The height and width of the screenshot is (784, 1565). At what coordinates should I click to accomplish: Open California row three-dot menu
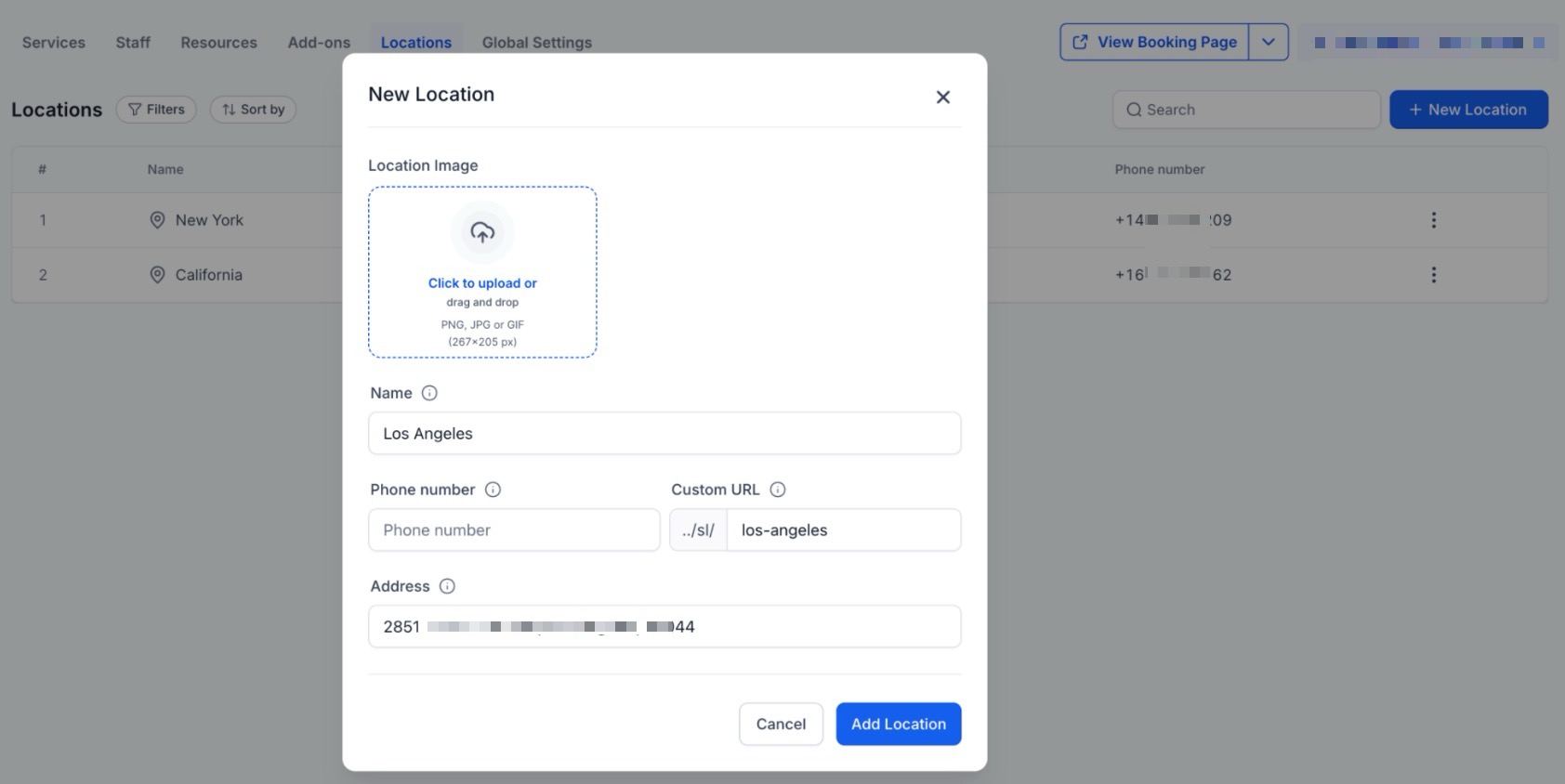point(1433,275)
